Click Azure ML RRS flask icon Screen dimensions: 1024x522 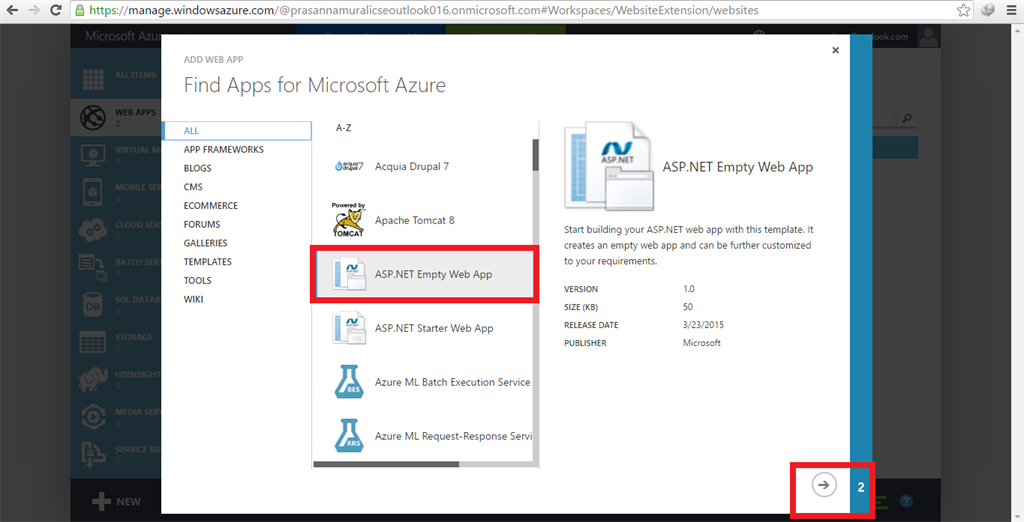[x=349, y=436]
